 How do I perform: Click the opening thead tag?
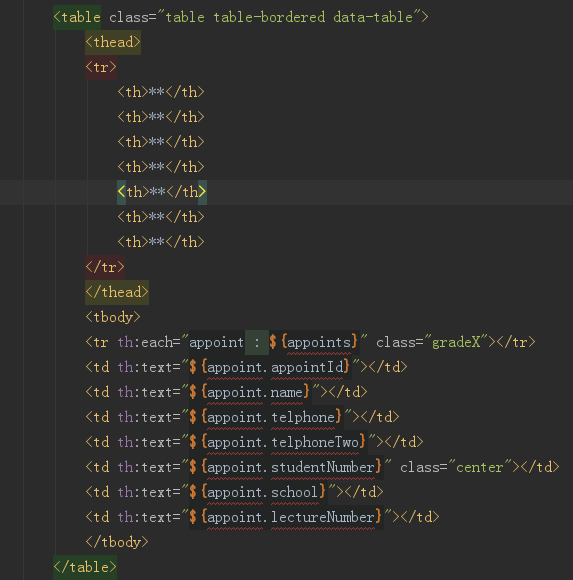click(113, 42)
